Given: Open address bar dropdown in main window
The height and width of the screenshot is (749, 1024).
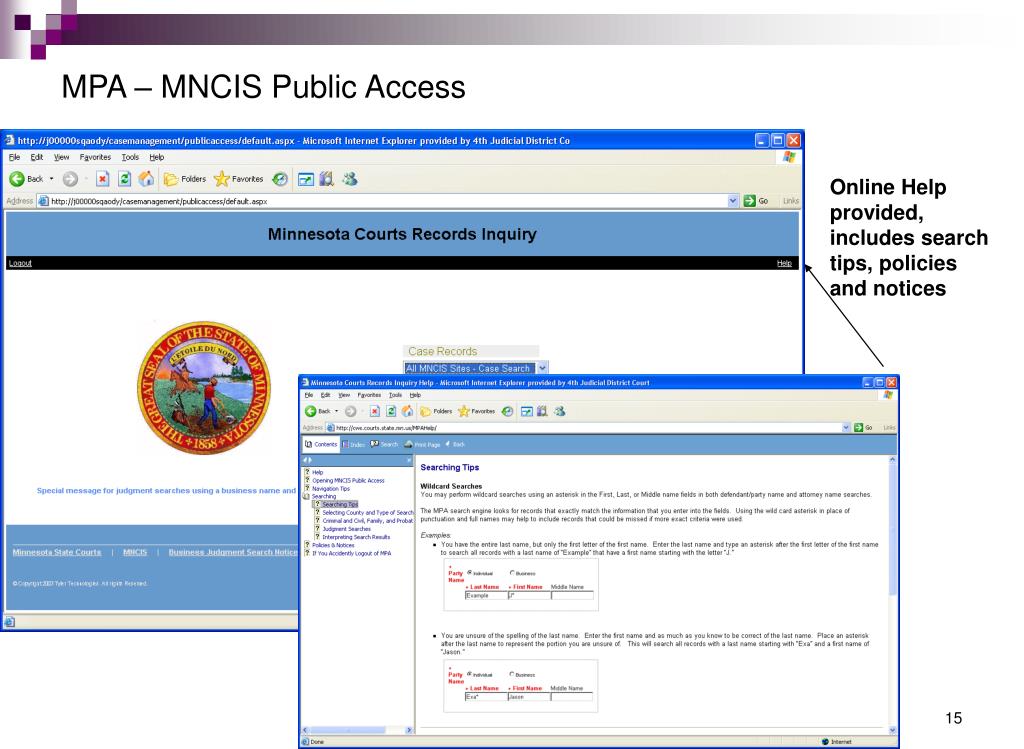Looking at the screenshot, I should point(733,201).
